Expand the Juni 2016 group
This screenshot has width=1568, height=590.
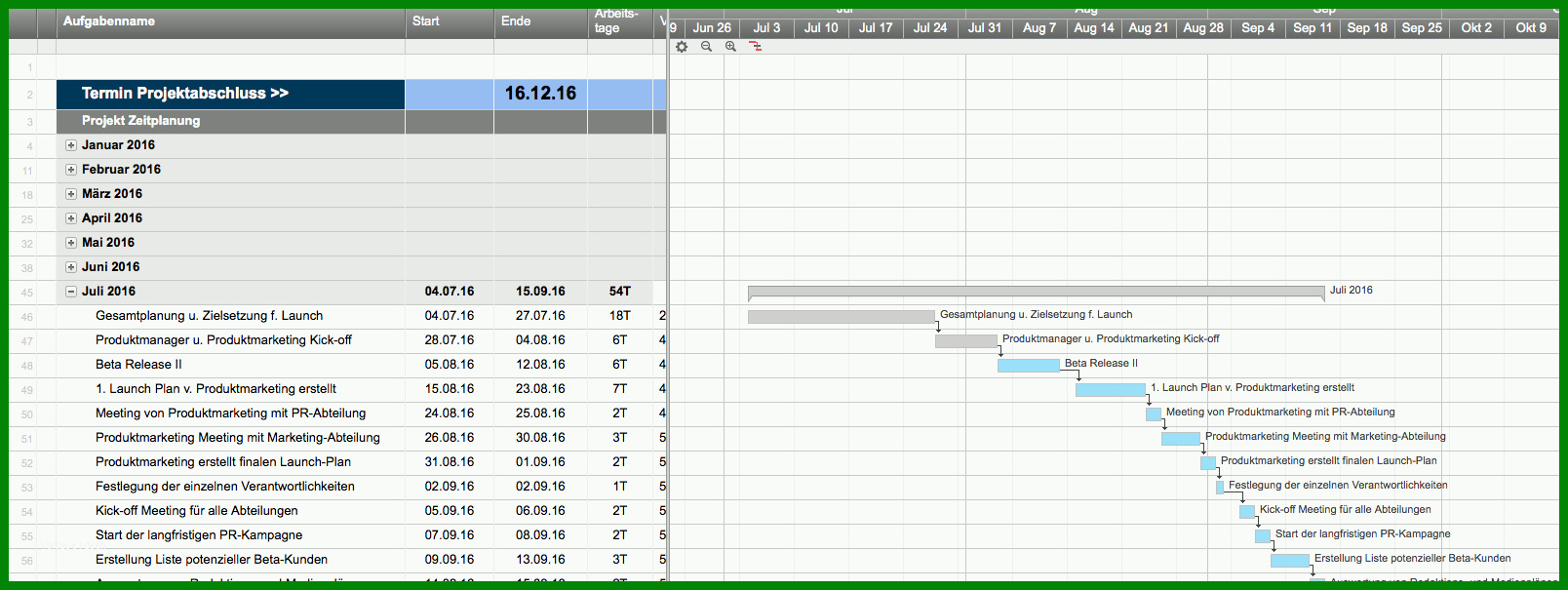click(71, 267)
